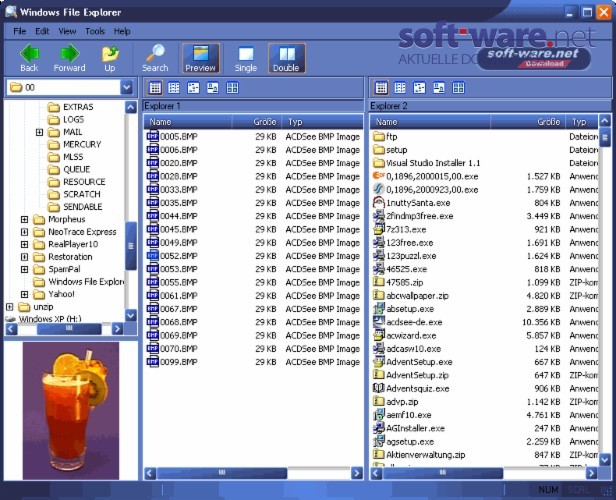Expand the RealPlayer10 folder node

point(24,244)
